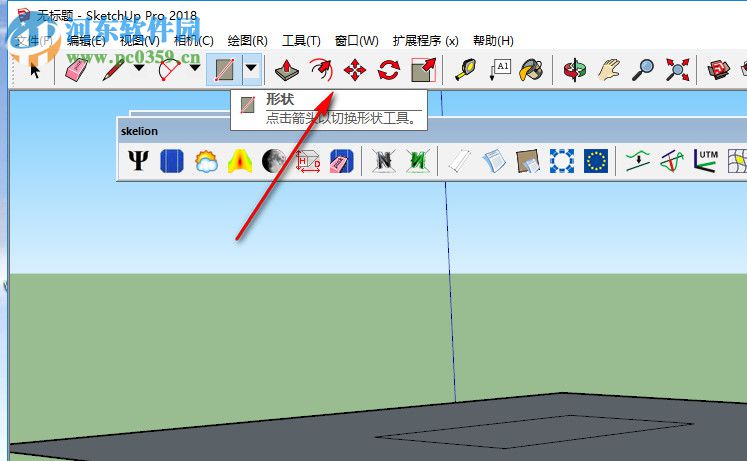This screenshot has height=461, width=747.
Task: Pick the Eraser tool
Action: point(76,70)
